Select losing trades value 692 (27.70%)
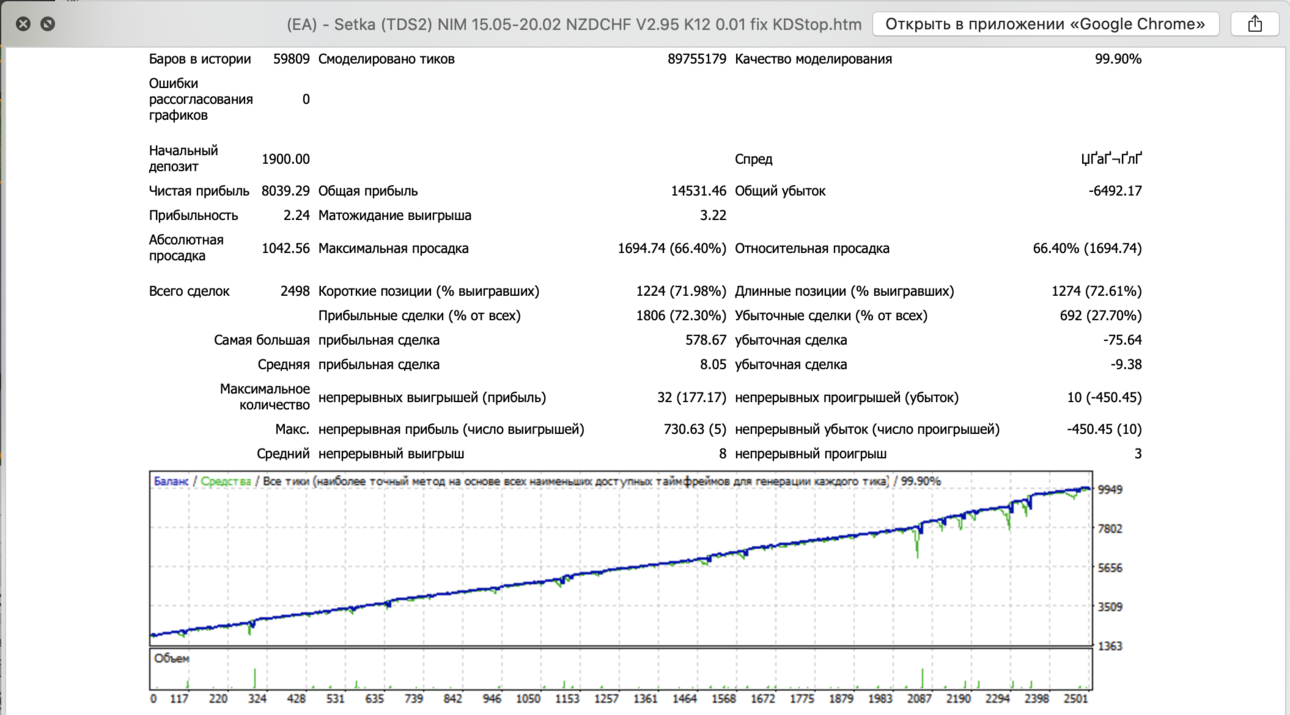Screen dimensions: 1290x715 coord(1101,315)
